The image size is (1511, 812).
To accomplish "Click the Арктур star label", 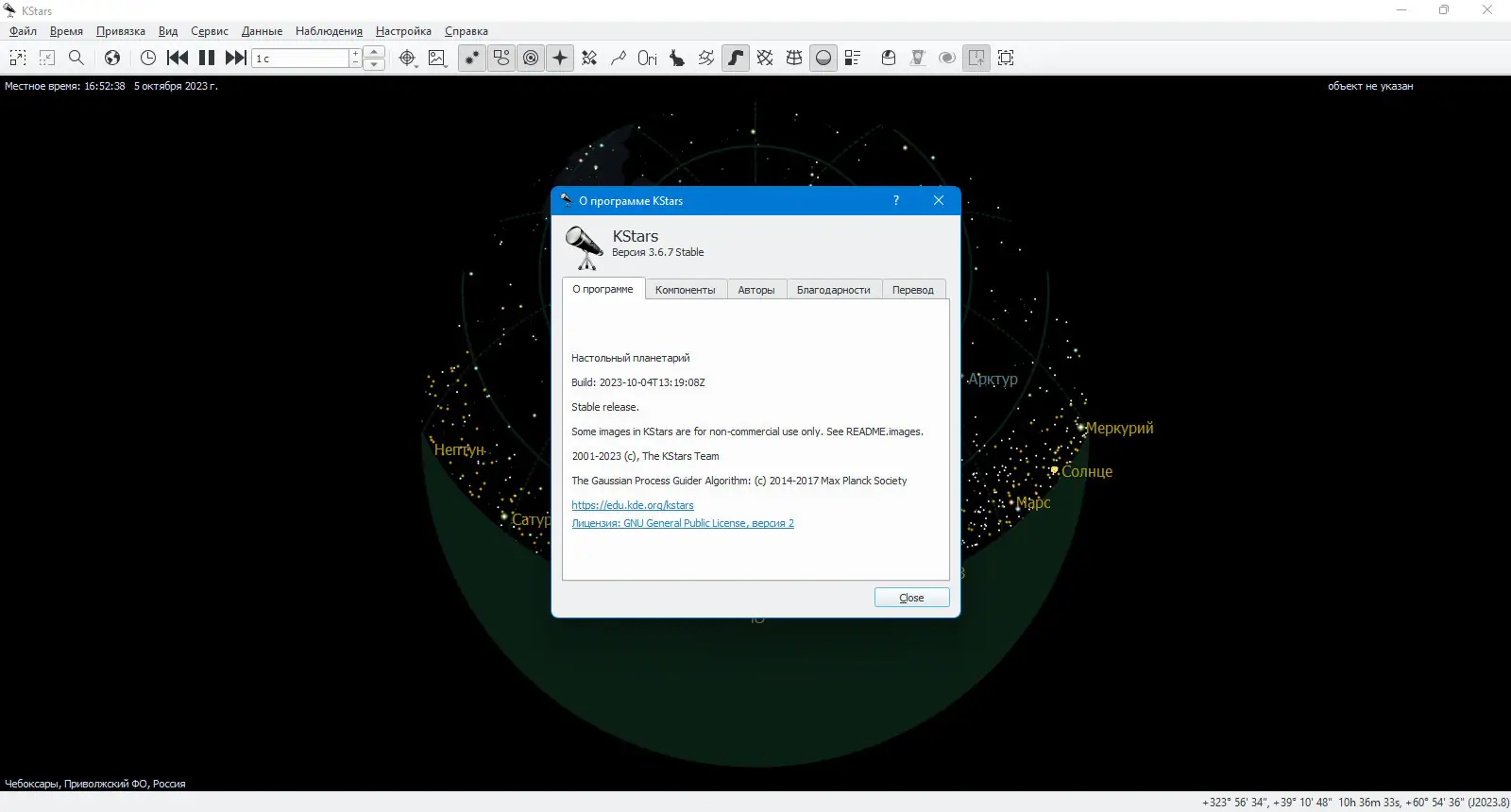I will 993,380.
